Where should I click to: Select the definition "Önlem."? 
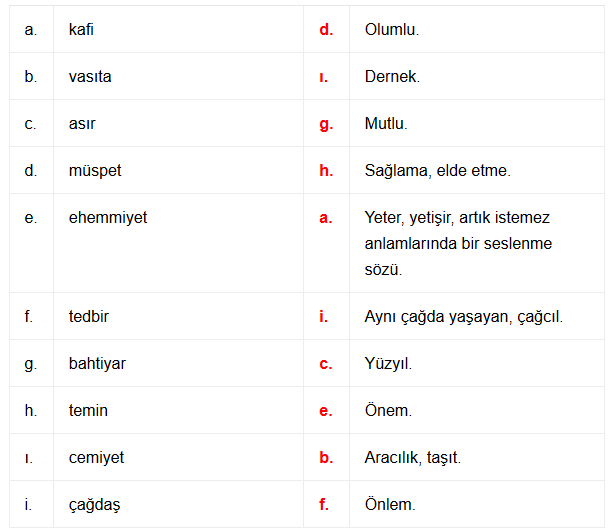pyautogui.click(x=390, y=505)
